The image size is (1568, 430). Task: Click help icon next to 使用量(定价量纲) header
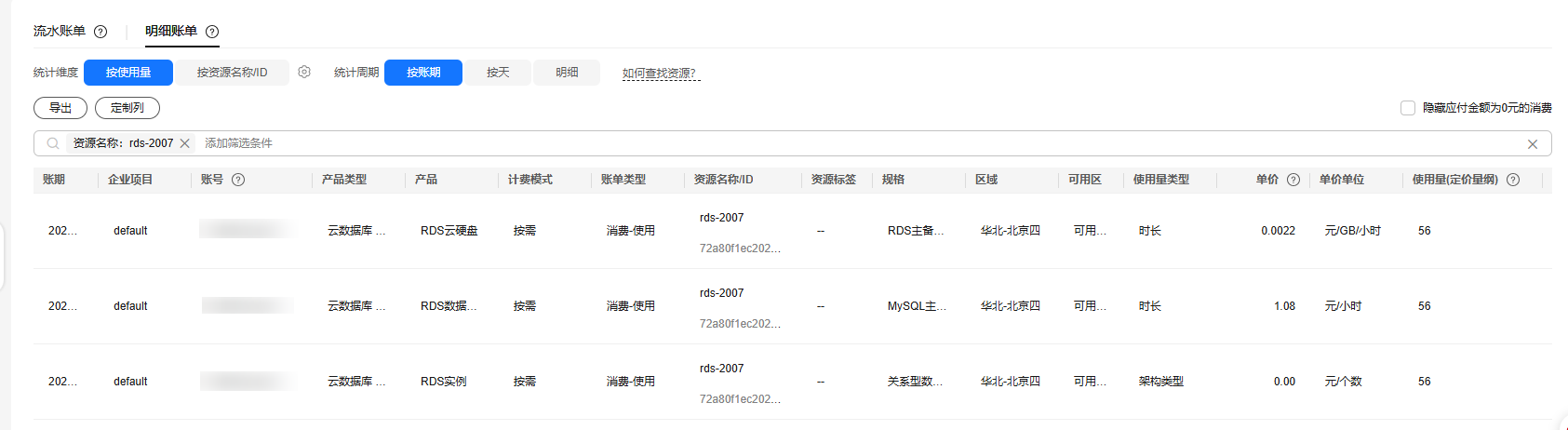(1513, 180)
